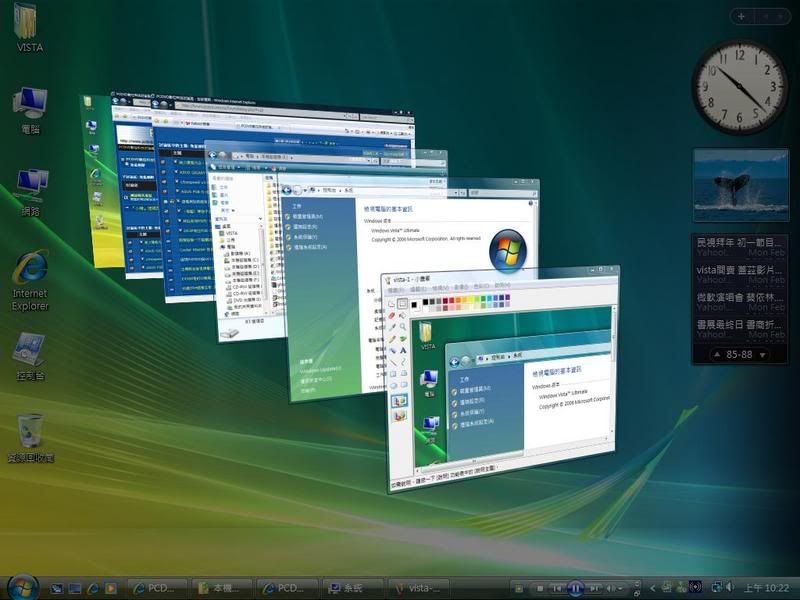Viewport: 800px width, 600px height.
Task: Show hidden tray icons with the chevron
Action: click(x=652, y=588)
